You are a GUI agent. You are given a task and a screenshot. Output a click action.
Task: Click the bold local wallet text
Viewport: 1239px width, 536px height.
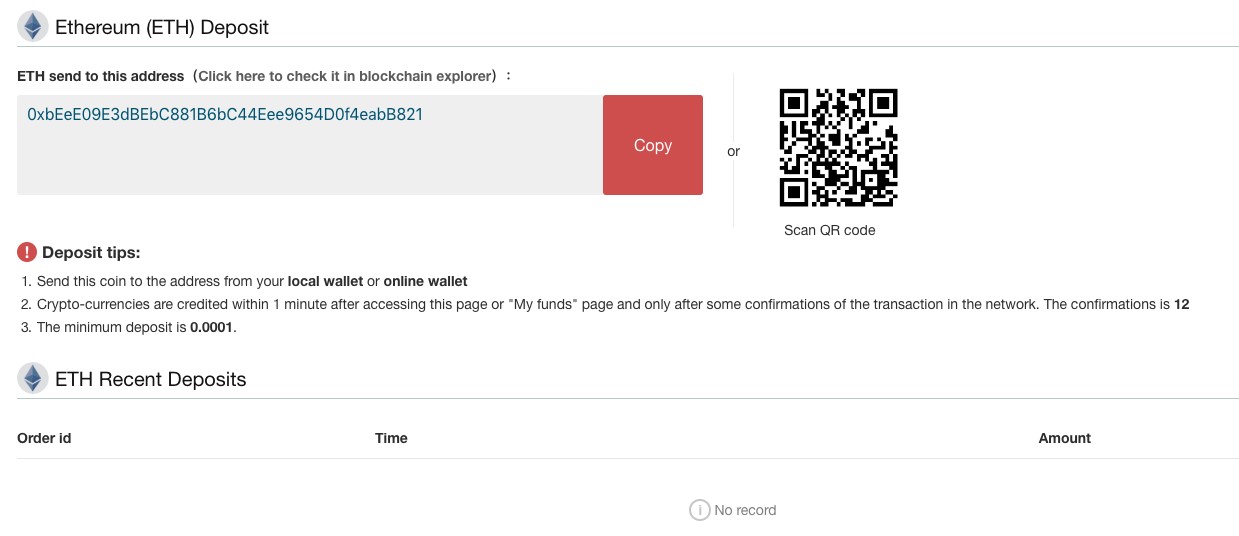coord(325,281)
